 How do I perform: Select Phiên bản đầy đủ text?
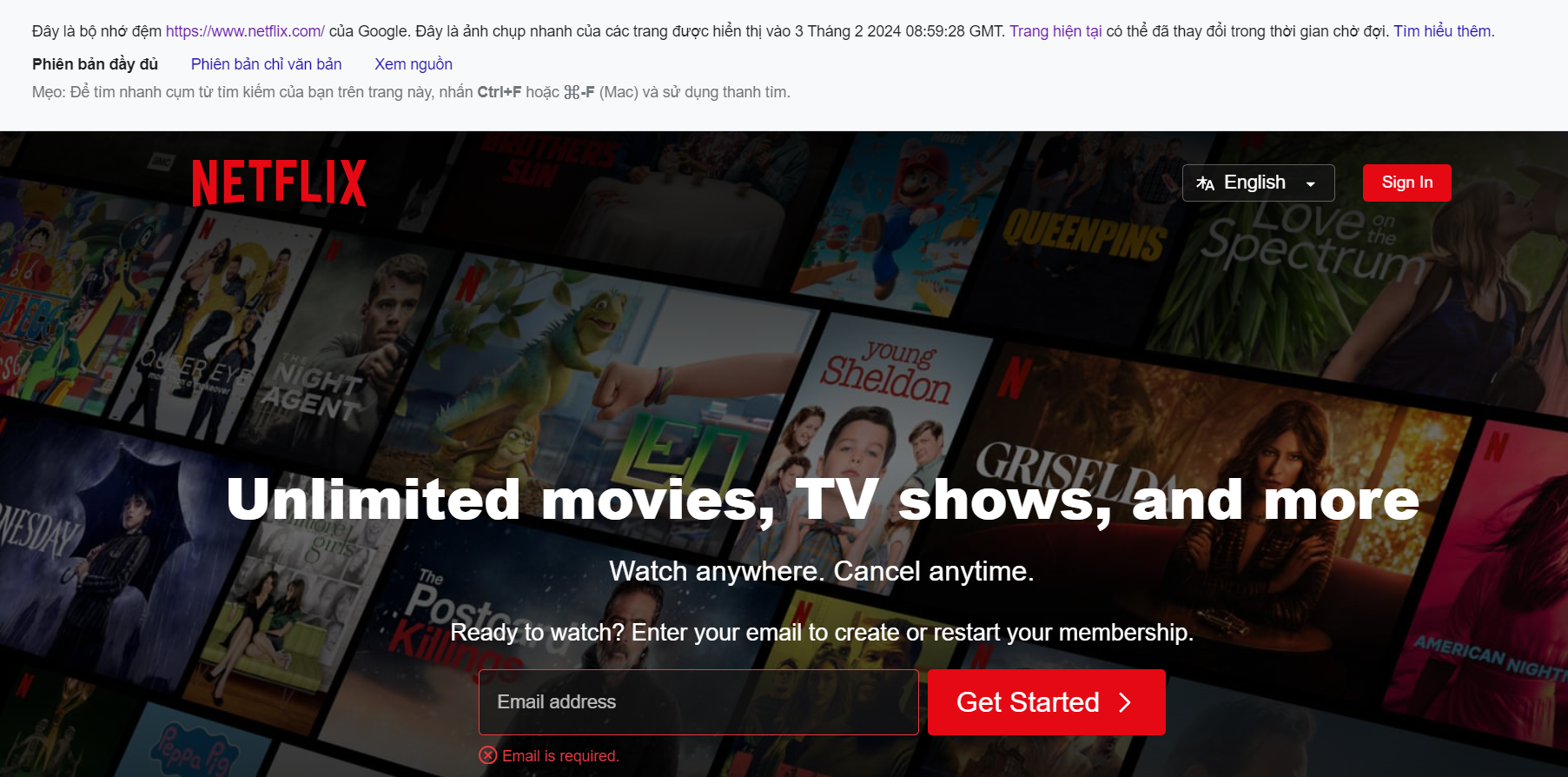pyautogui.click(x=95, y=64)
